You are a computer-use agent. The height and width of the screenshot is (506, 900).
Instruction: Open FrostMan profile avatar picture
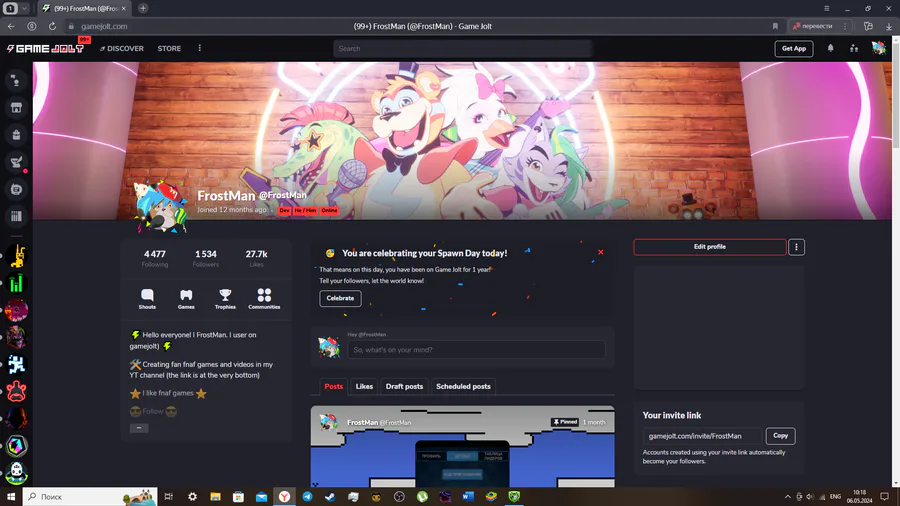pos(161,208)
